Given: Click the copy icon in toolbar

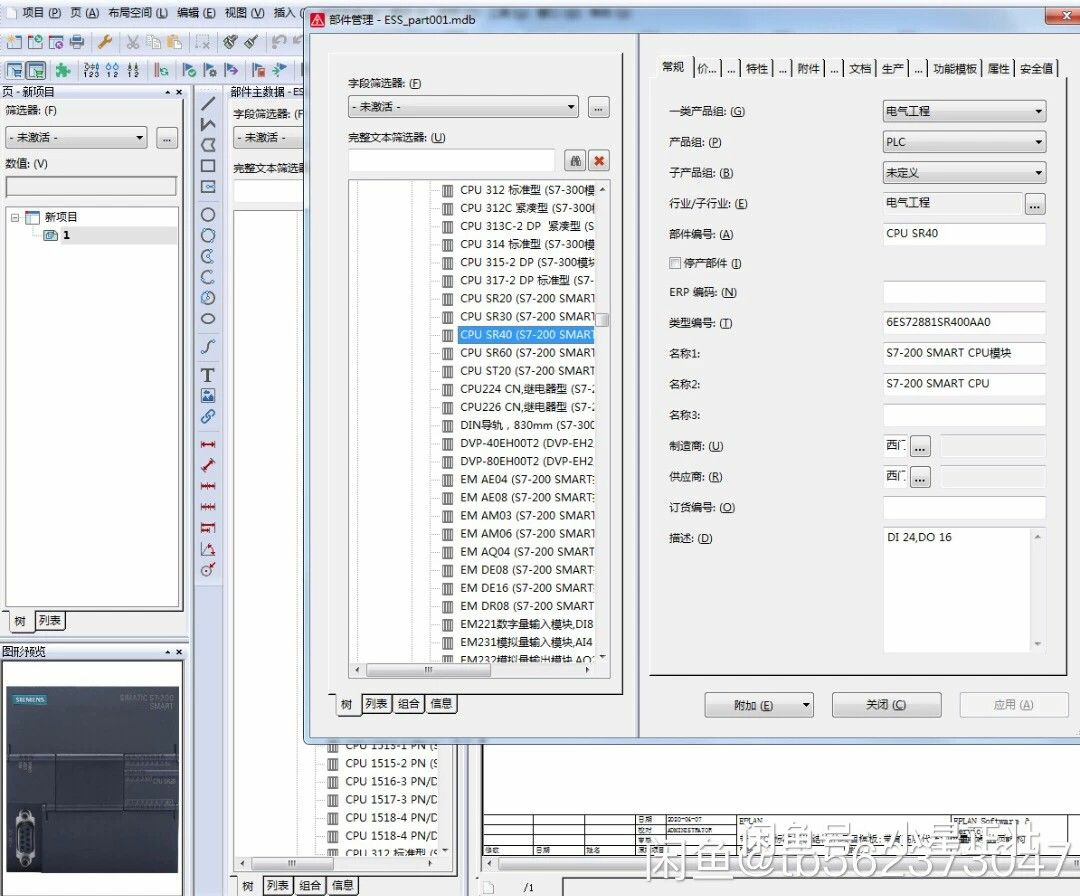Looking at the screenshot, I should click(154, 43).
